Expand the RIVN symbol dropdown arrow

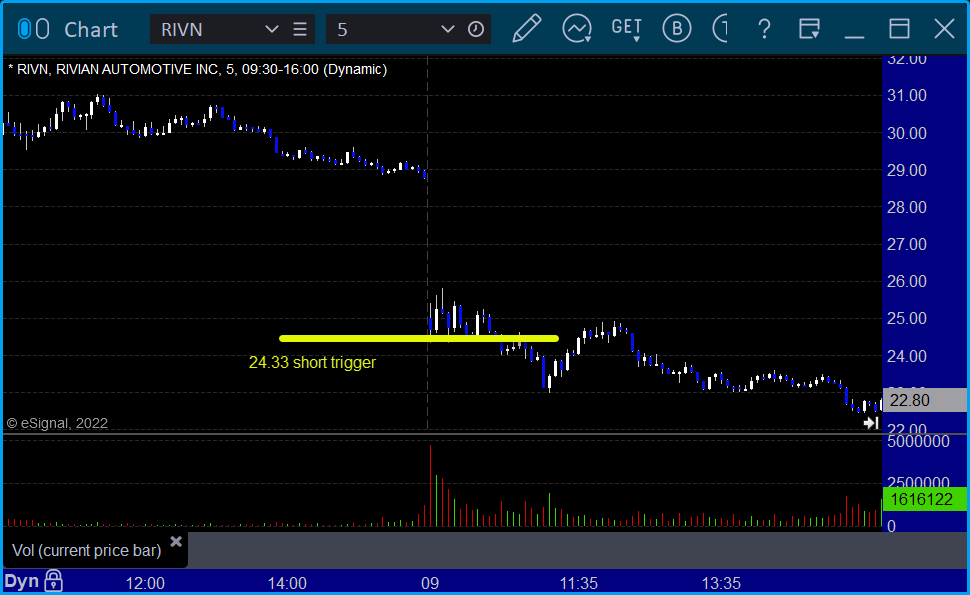[271, 29]
